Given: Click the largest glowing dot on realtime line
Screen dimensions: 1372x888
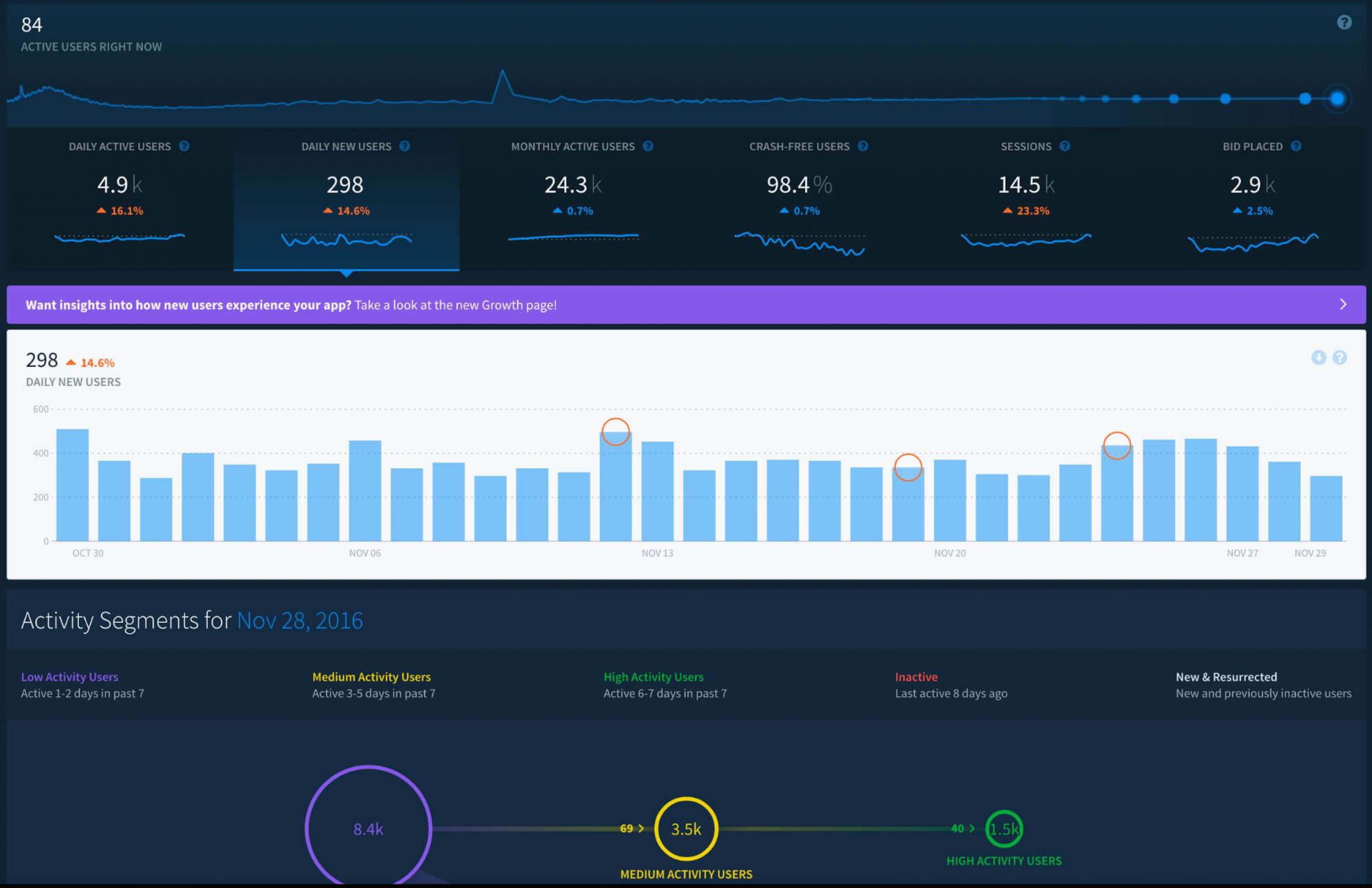Looking at the screenshot, I should pyautogui.click(x=1337, y=99).
